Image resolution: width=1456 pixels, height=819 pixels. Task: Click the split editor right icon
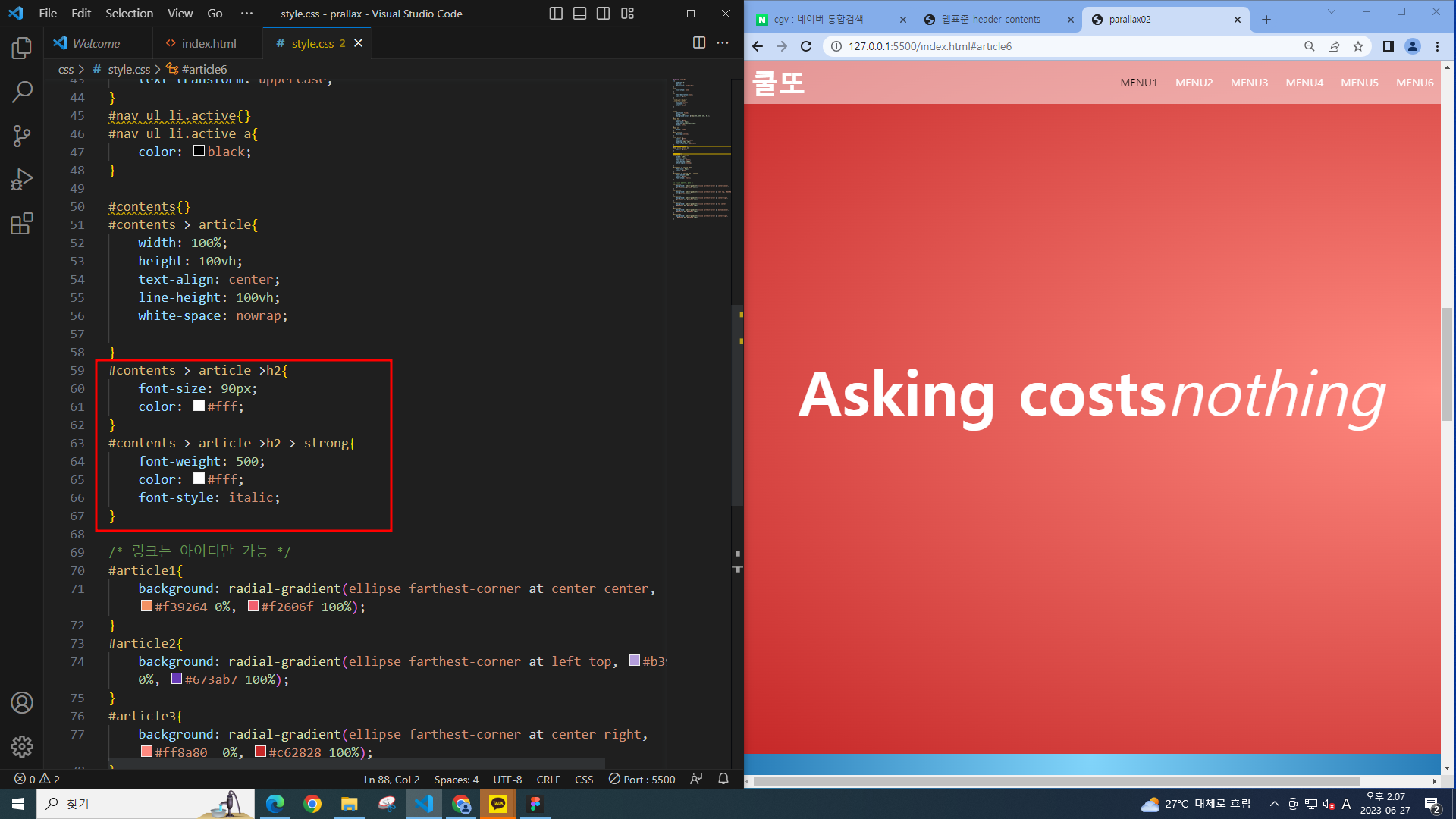pyautogui.click(x=699, y=43)
